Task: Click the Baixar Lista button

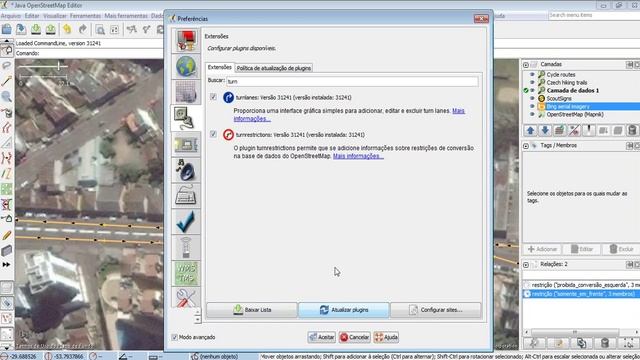Action: coord(252,310)
